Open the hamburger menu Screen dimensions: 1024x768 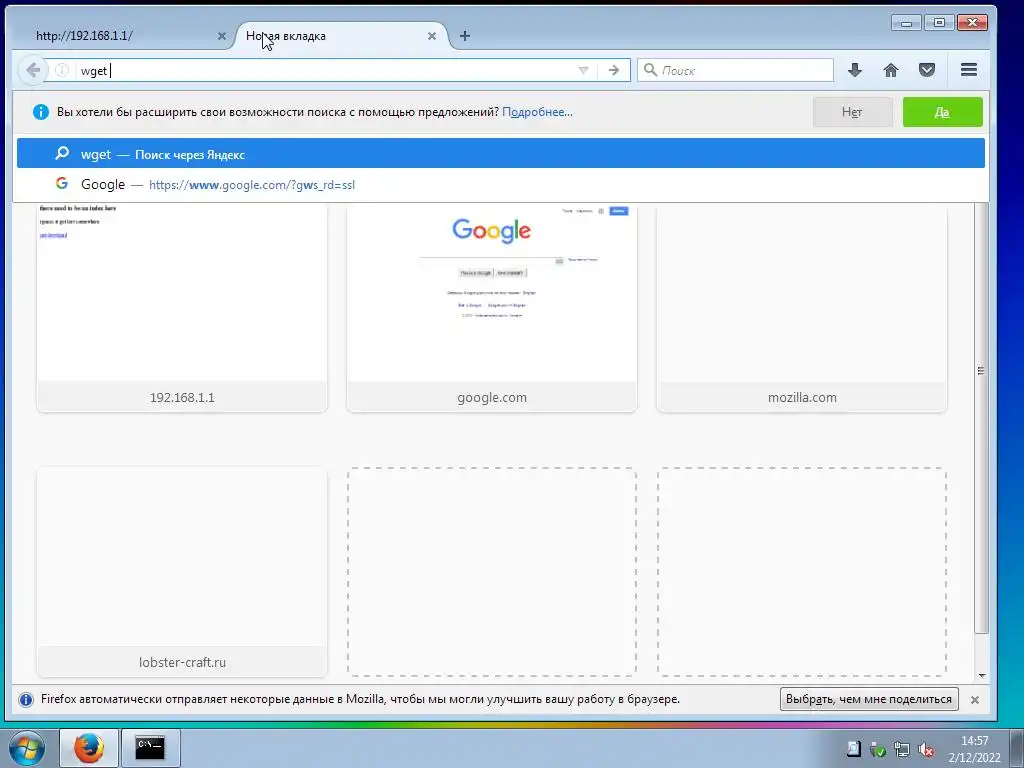click(969, 69)
